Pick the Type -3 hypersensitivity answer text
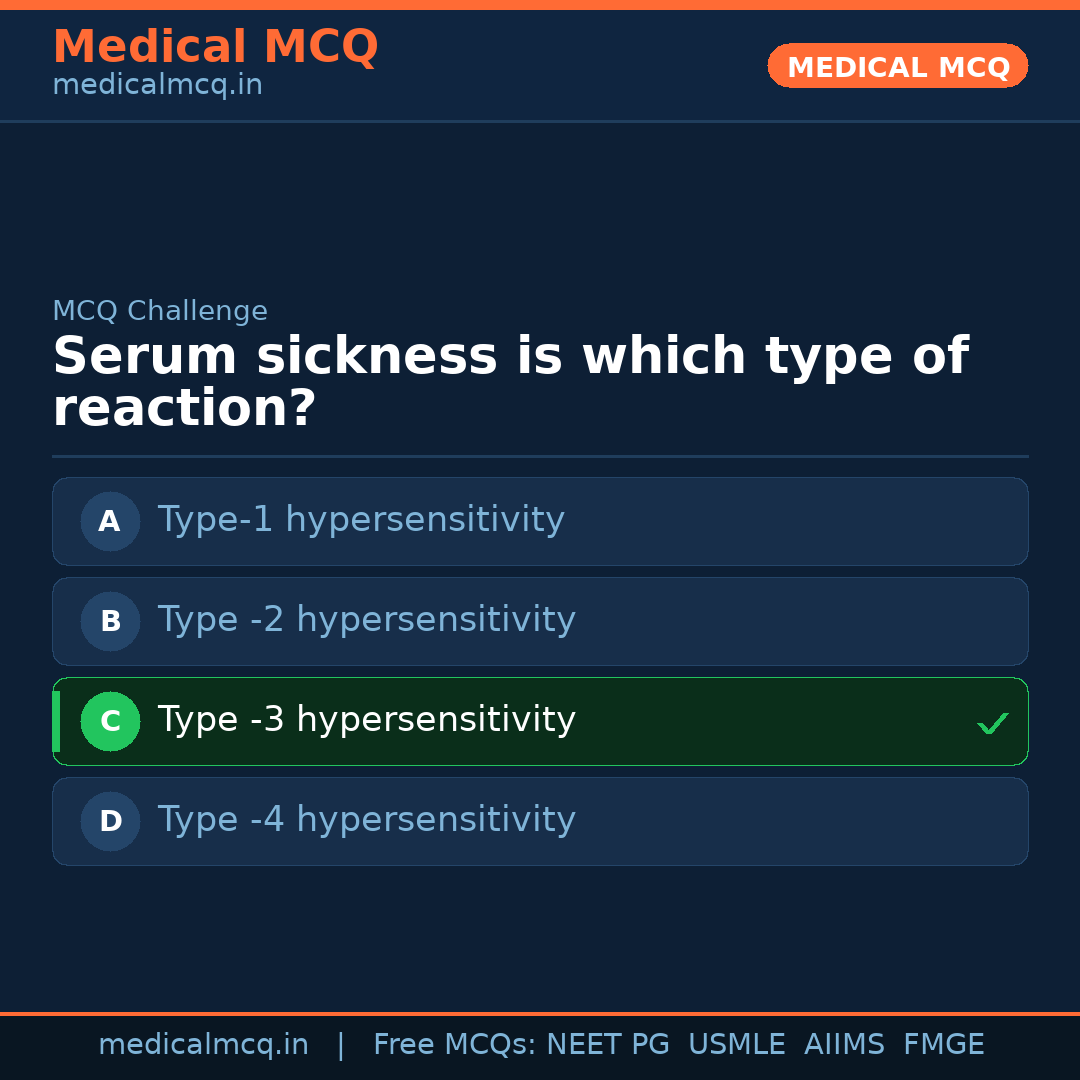The height and width of the screenshot is (1080, 1080). pyautogui.click(x=366, y=720)
